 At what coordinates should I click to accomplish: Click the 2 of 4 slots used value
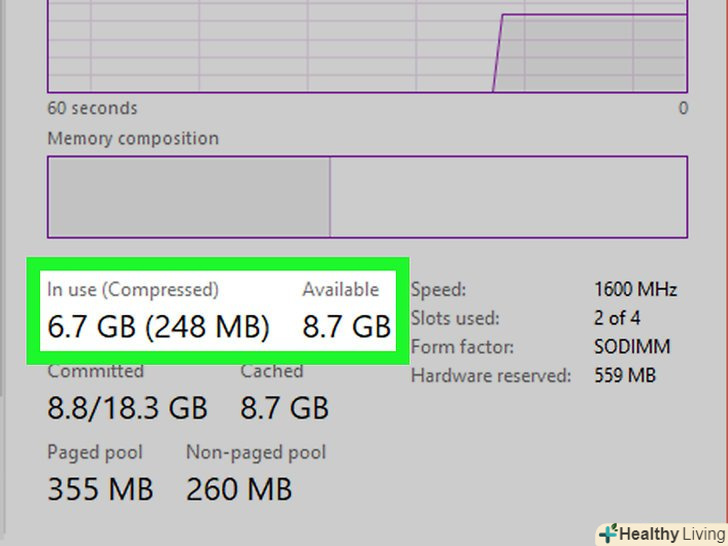(617, 318)
